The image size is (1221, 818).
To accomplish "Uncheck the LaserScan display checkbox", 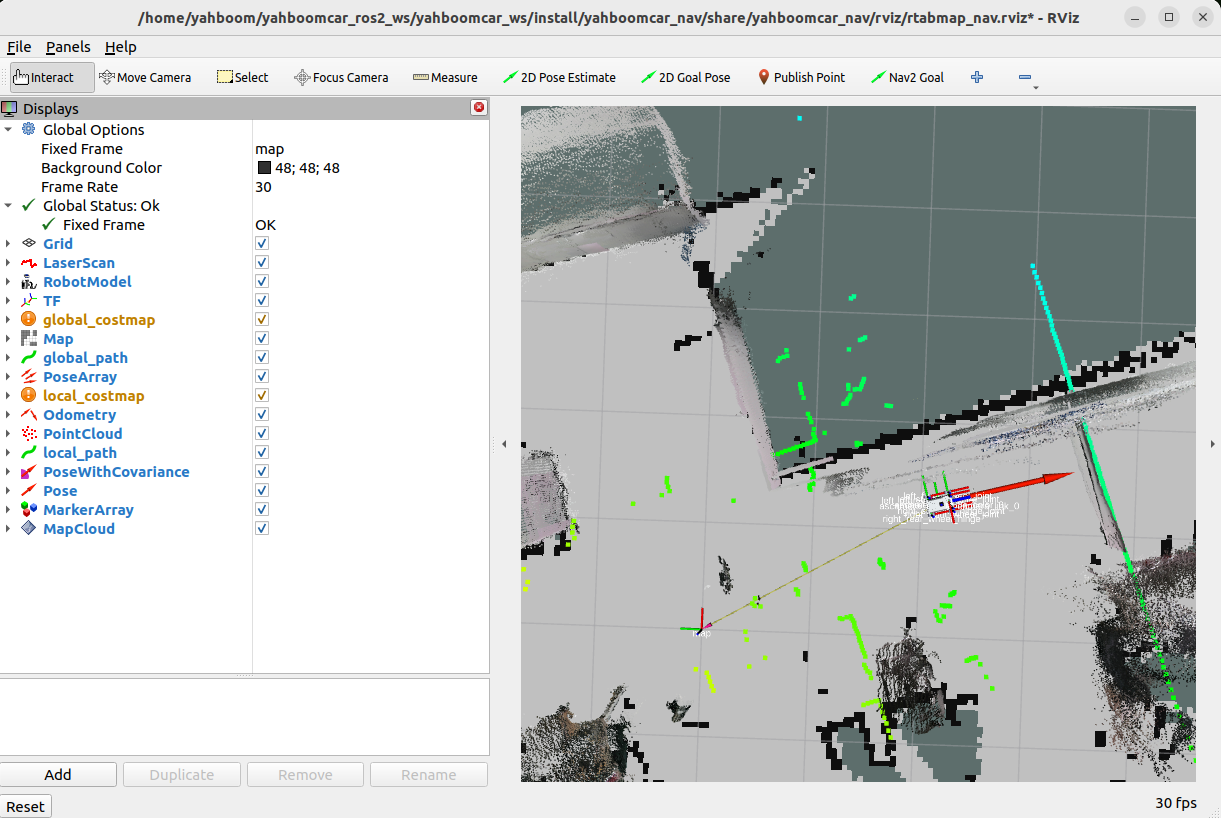I will click(x=262, y=263).
